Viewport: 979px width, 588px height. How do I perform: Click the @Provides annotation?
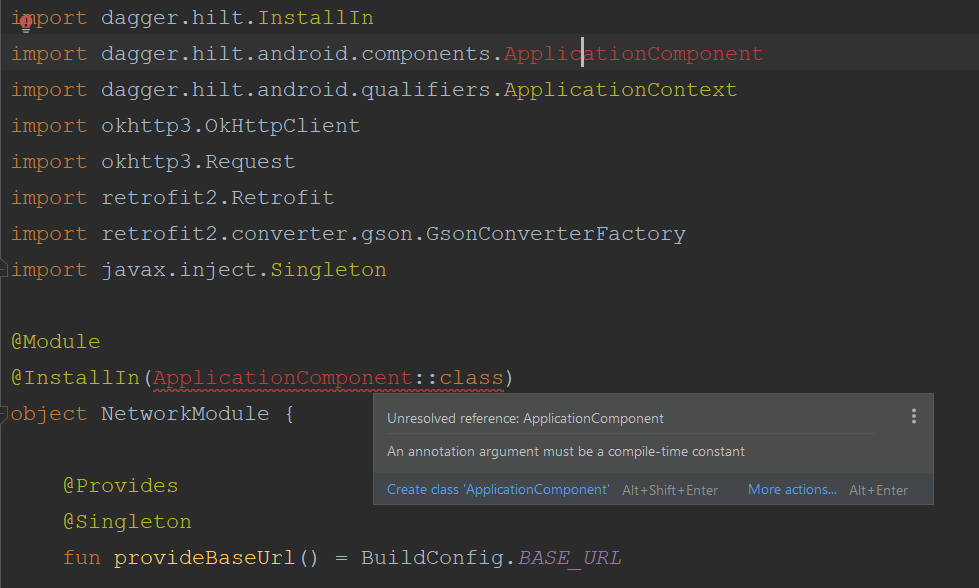120,485
